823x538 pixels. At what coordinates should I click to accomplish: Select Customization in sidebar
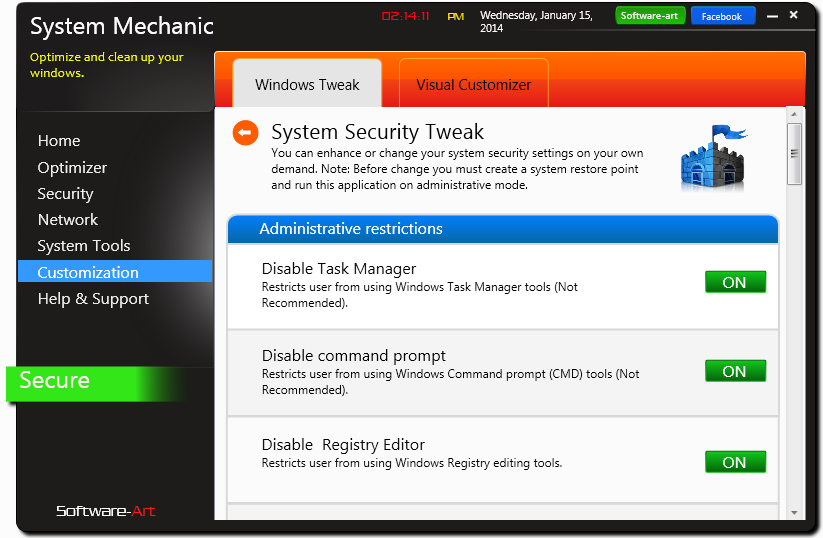[115, 272]
